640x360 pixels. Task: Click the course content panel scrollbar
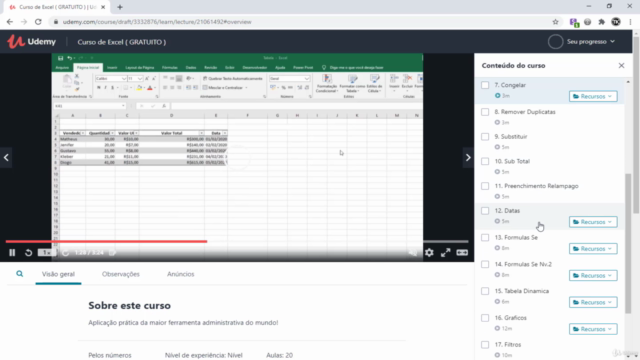(x=628, y=244)
